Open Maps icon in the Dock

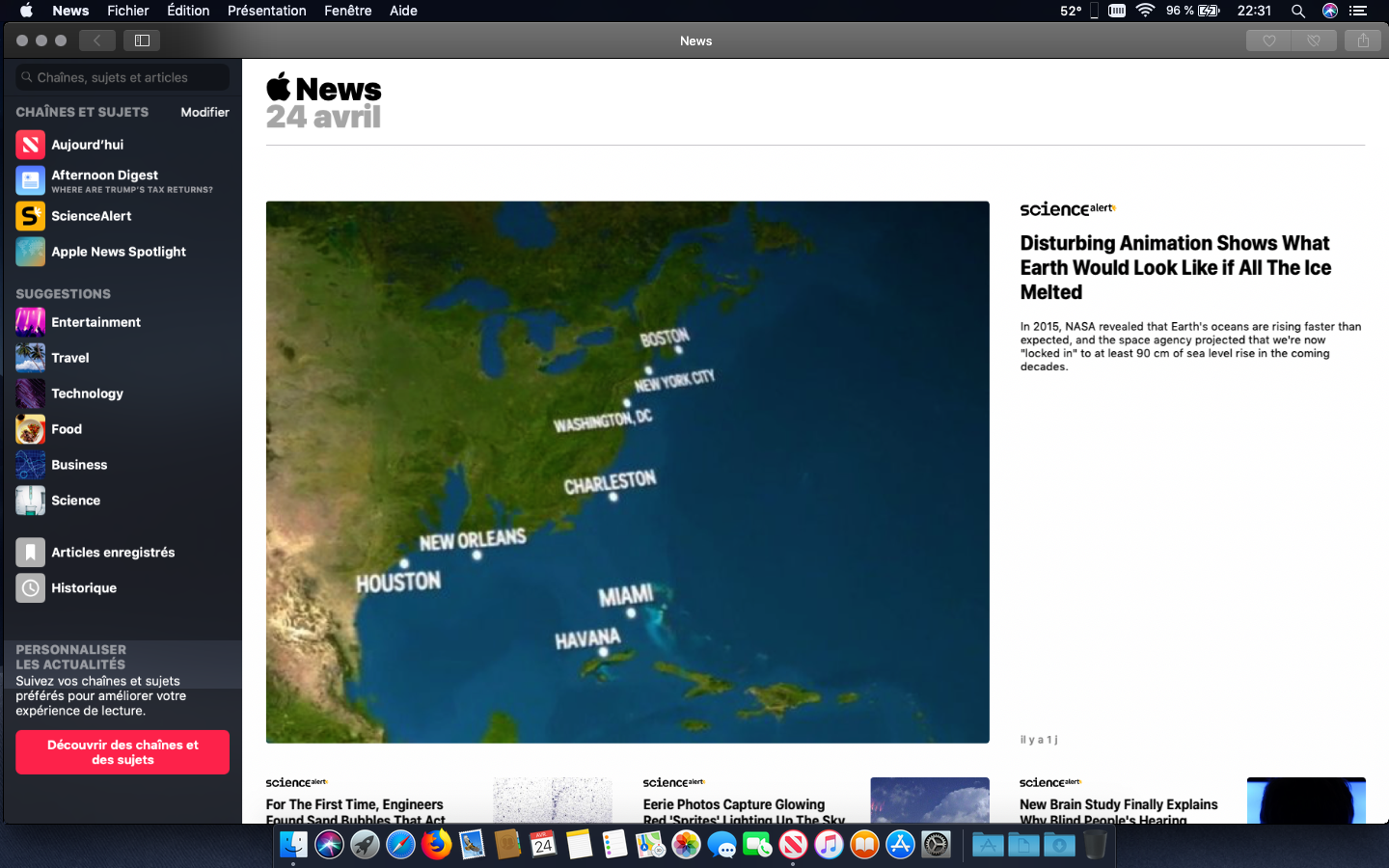(x=650, y=845)
